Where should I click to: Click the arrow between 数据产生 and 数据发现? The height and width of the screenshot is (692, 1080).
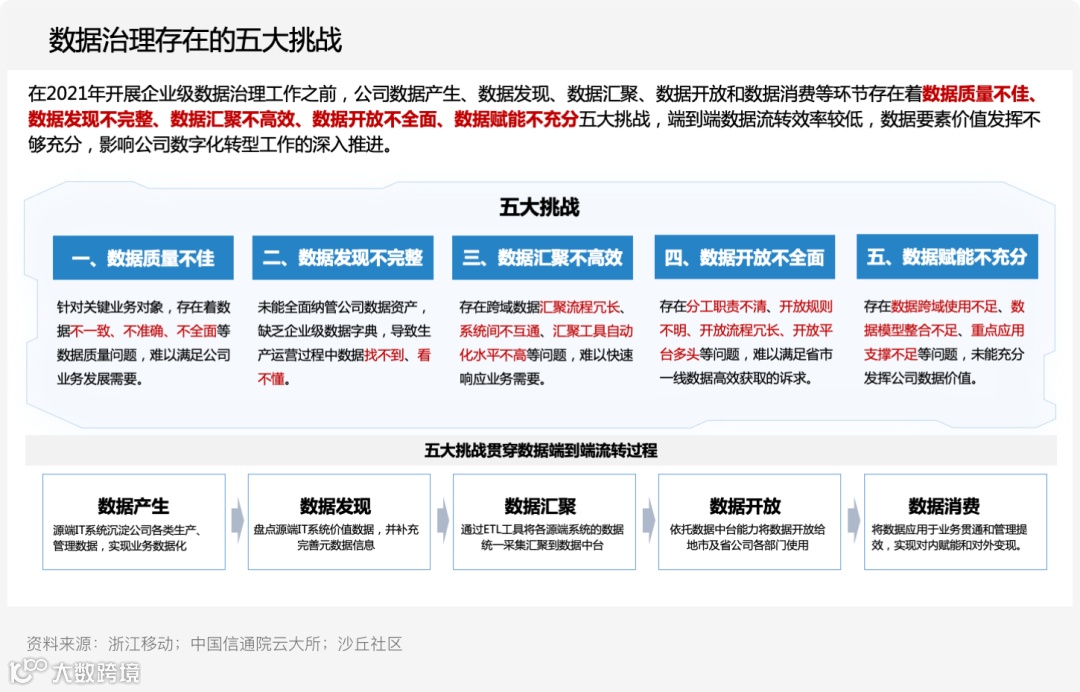237,520
